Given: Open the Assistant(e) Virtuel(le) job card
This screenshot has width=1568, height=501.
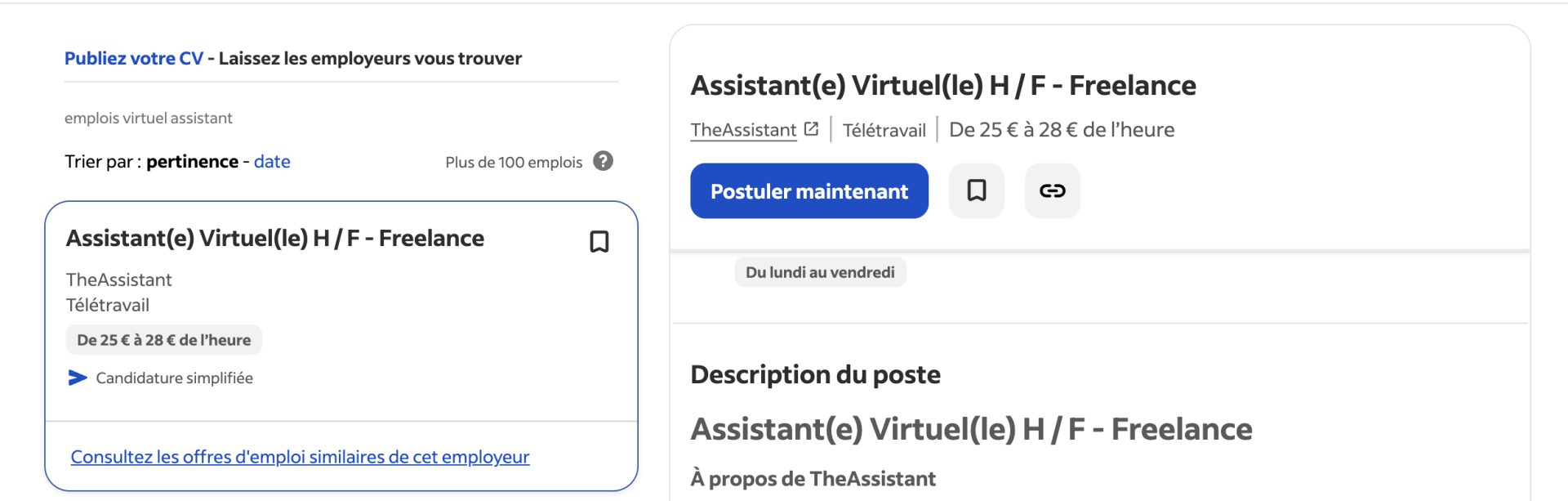Looking at the screenshot, I should click(x=274, y=238).
